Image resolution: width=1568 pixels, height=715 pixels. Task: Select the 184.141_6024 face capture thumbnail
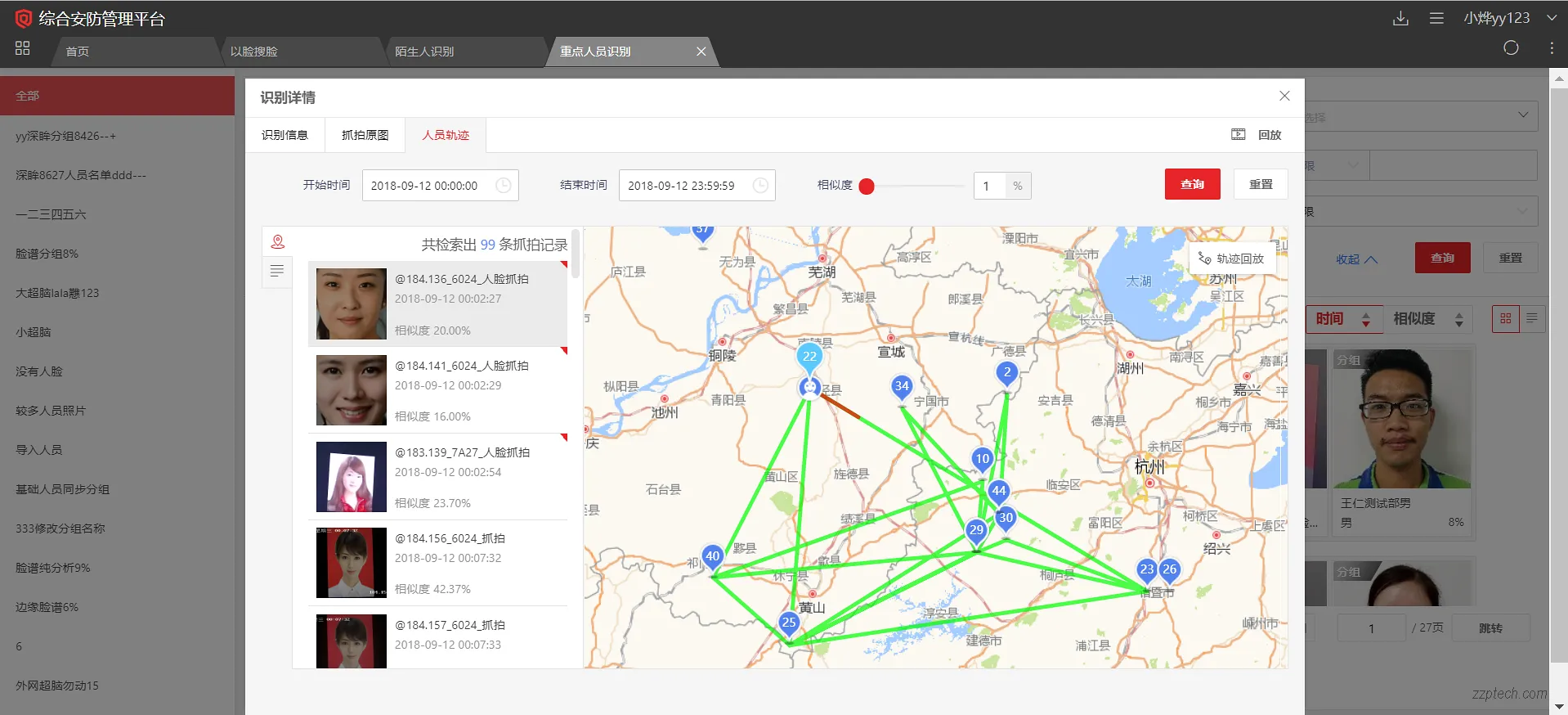pyautogui.click(x=352, y=390)
